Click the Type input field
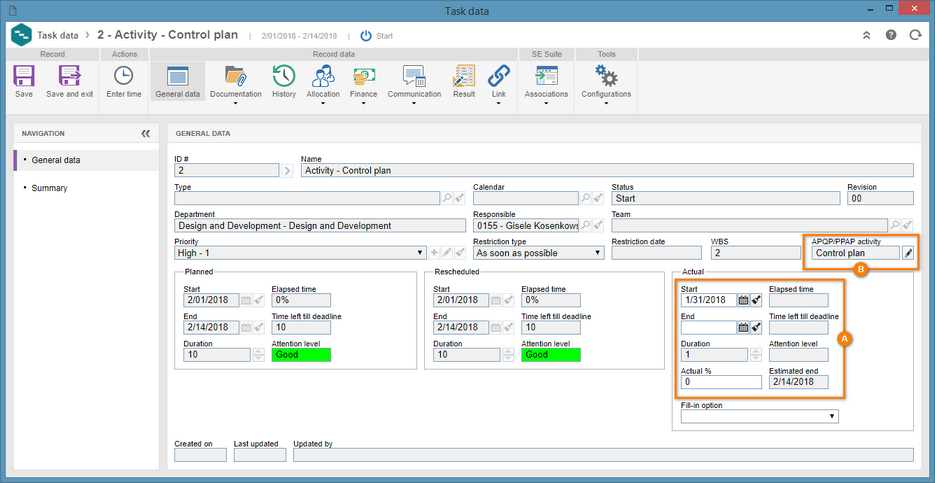935x483 pixels. click(x=307, y=199)
